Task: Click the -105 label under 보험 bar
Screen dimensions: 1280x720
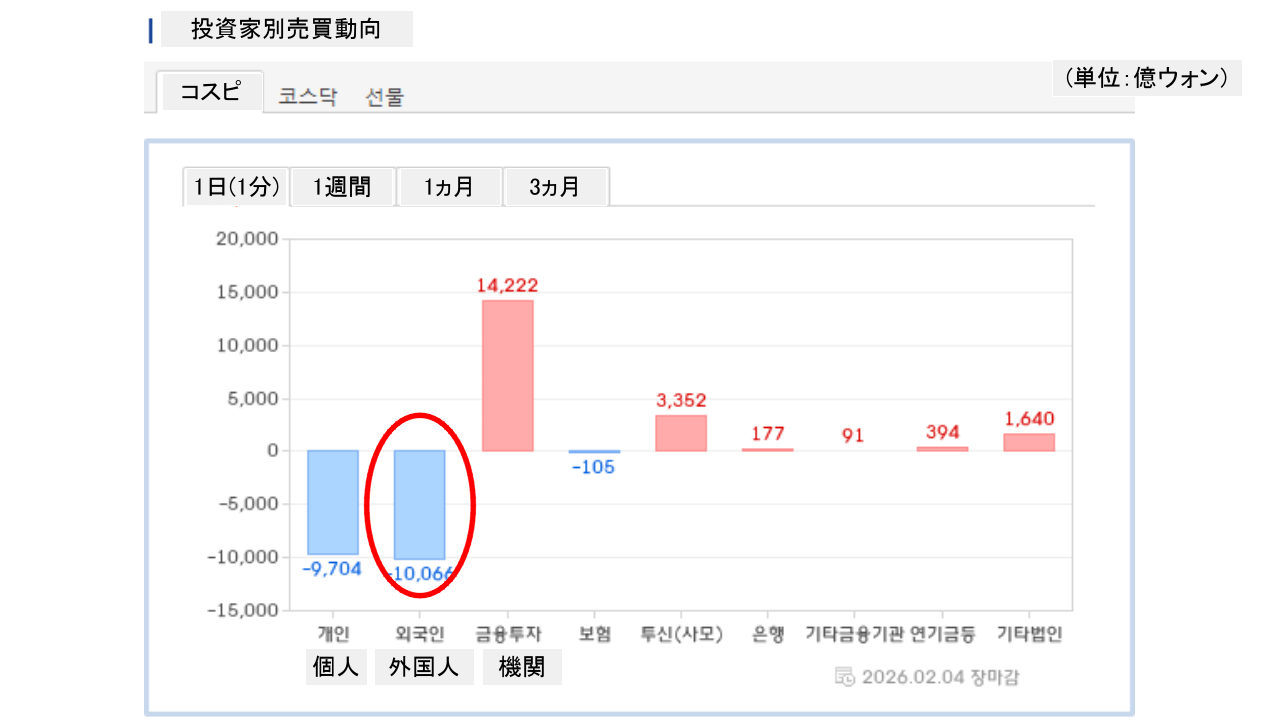Action: pyautogui.click(x=594, y=467)
